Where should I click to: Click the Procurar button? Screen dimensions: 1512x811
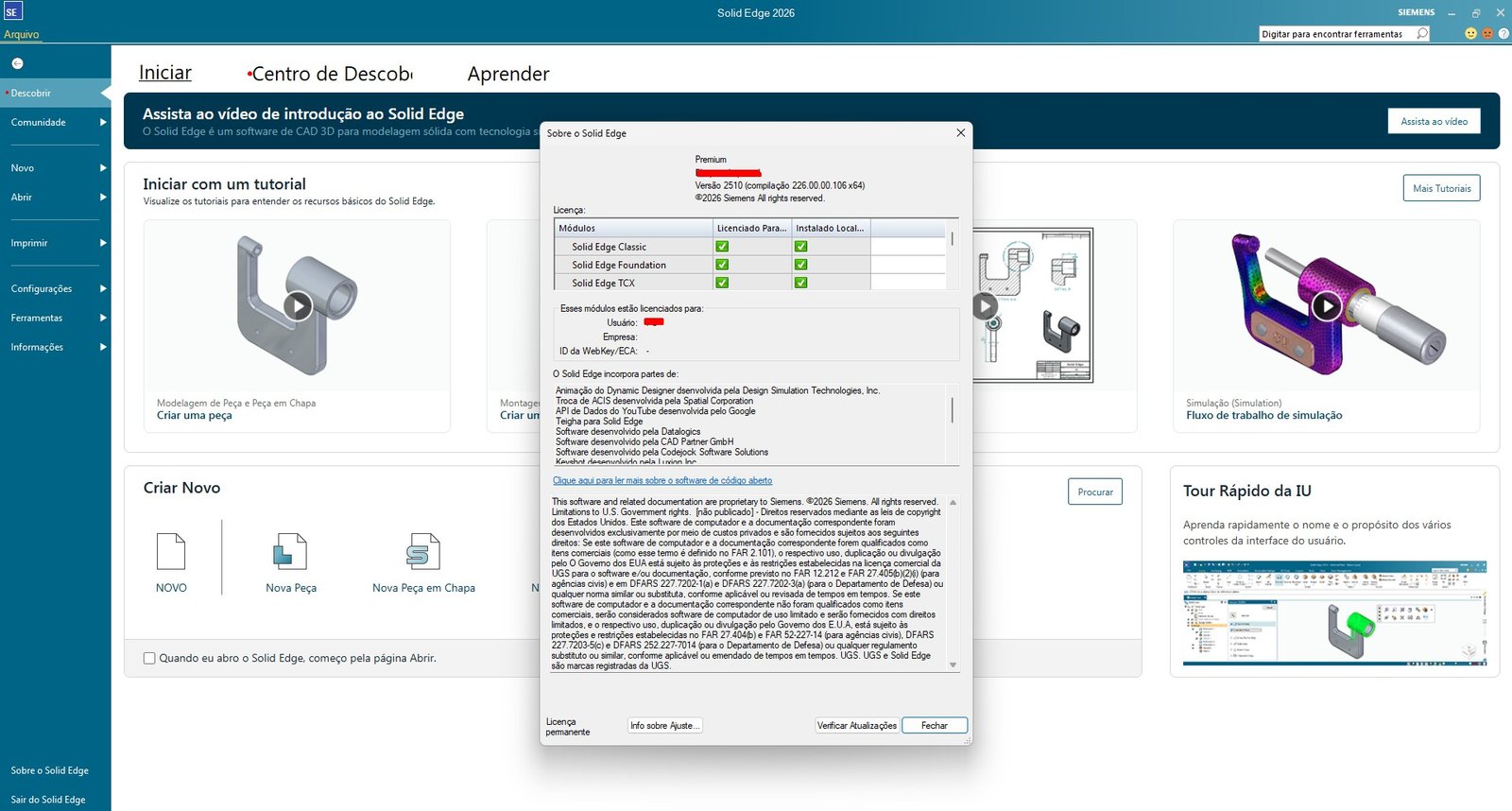pyautogui.click(x=1095, y=492)
